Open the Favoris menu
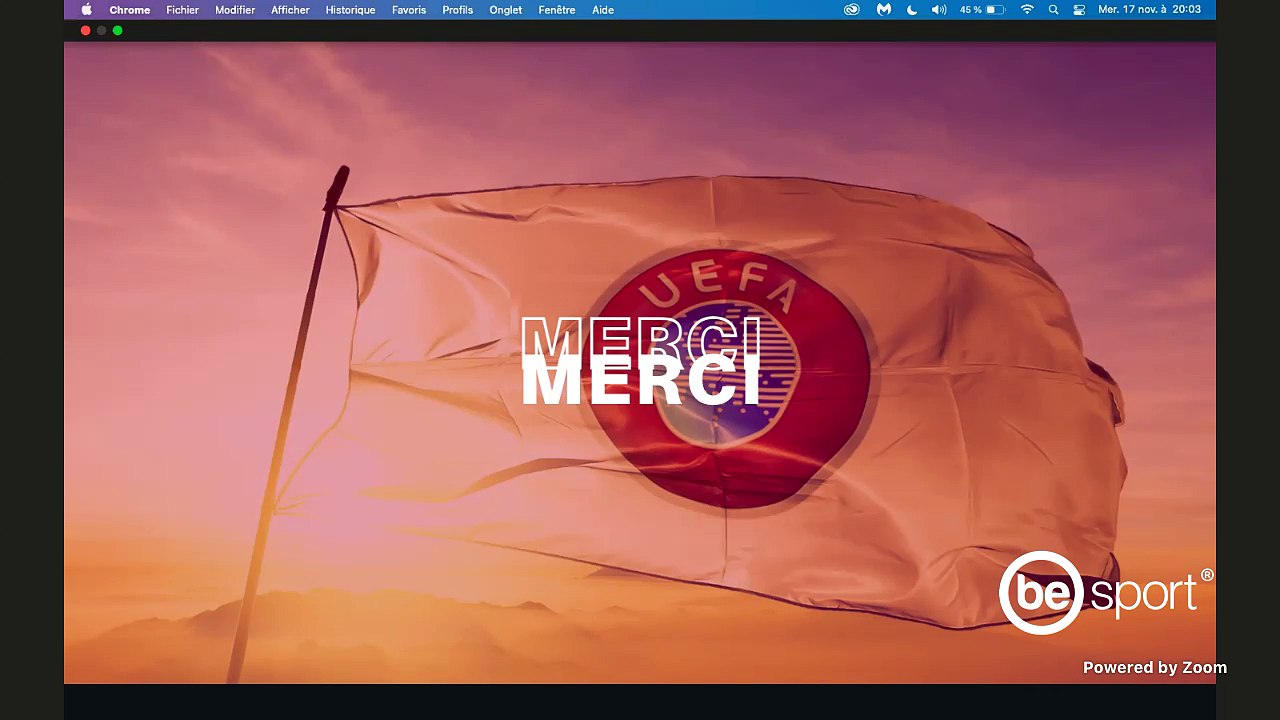The height and width of the screenshot is (720, 1280). (409, 10)
